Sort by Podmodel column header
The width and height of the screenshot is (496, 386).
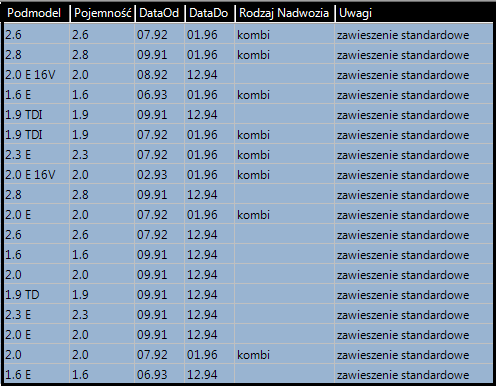(36, 13)
